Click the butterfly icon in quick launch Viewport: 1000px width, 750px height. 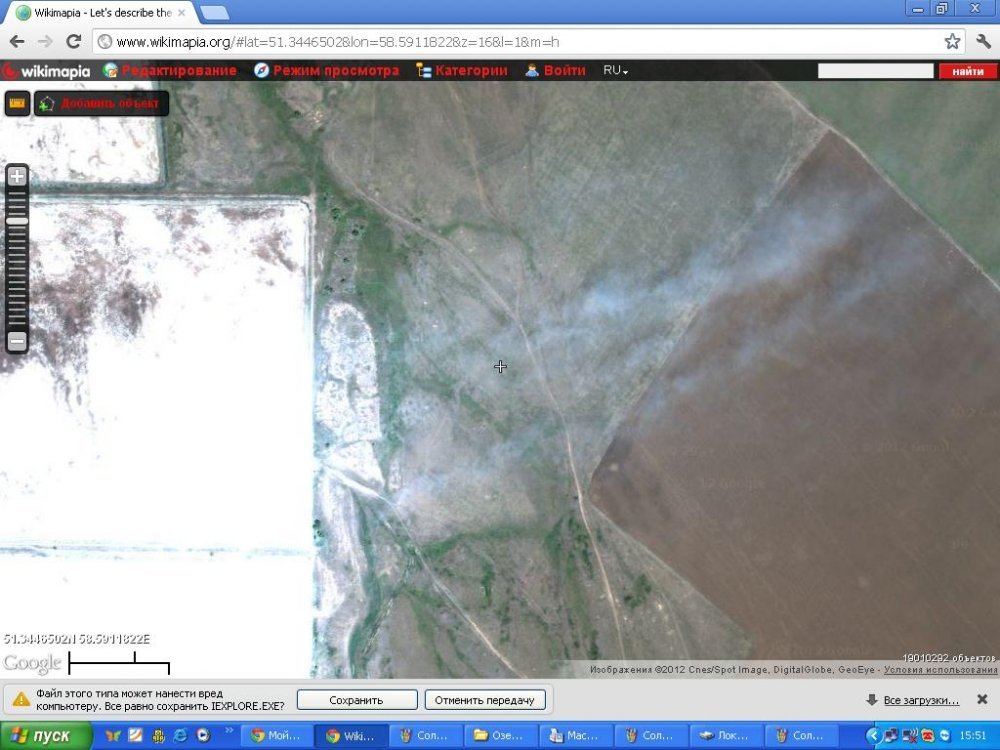coord(113,735)
